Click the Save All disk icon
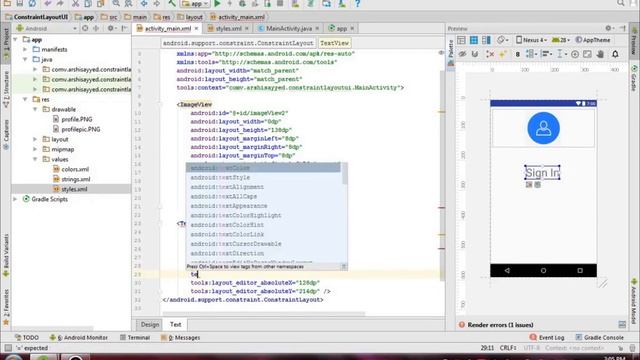The height and width of the screenshot is (360, 640). 19,4
